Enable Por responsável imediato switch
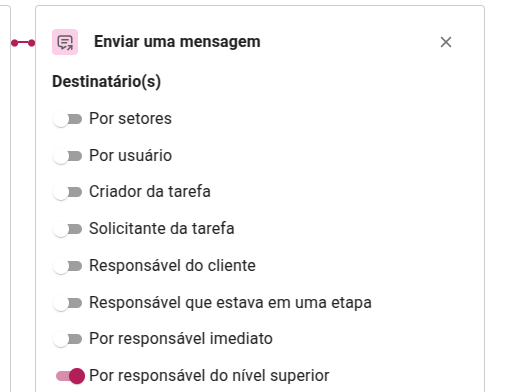 pyautogui.click(x=68, y=339)
